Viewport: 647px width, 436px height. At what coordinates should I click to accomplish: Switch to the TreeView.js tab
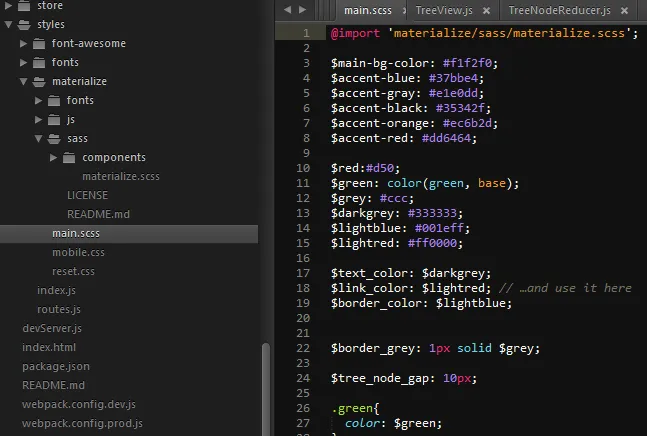pyautogui.click(x=444, y=10)
